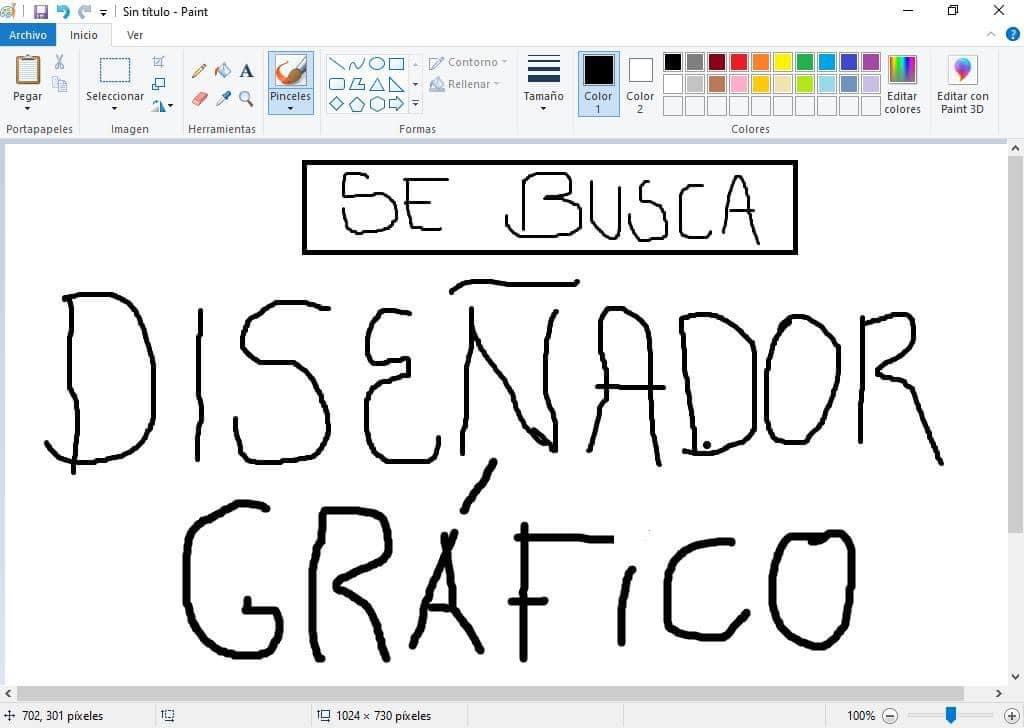Viewport: 1024px width, 728px height.
Task: Open the Quick Access Toolbar customize arrow
Action: tap(103, 12)
